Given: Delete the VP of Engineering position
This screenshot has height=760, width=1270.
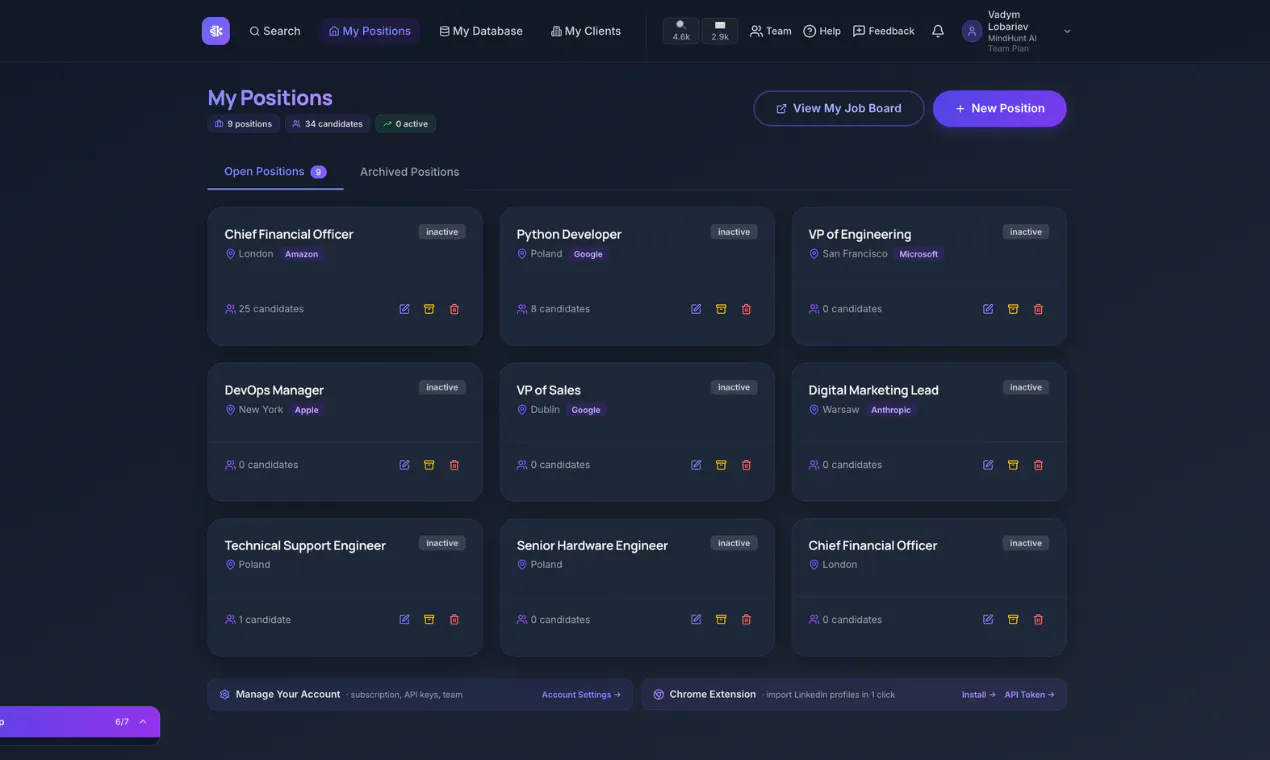Looking at the screenshot, I should coord(1038,309).
